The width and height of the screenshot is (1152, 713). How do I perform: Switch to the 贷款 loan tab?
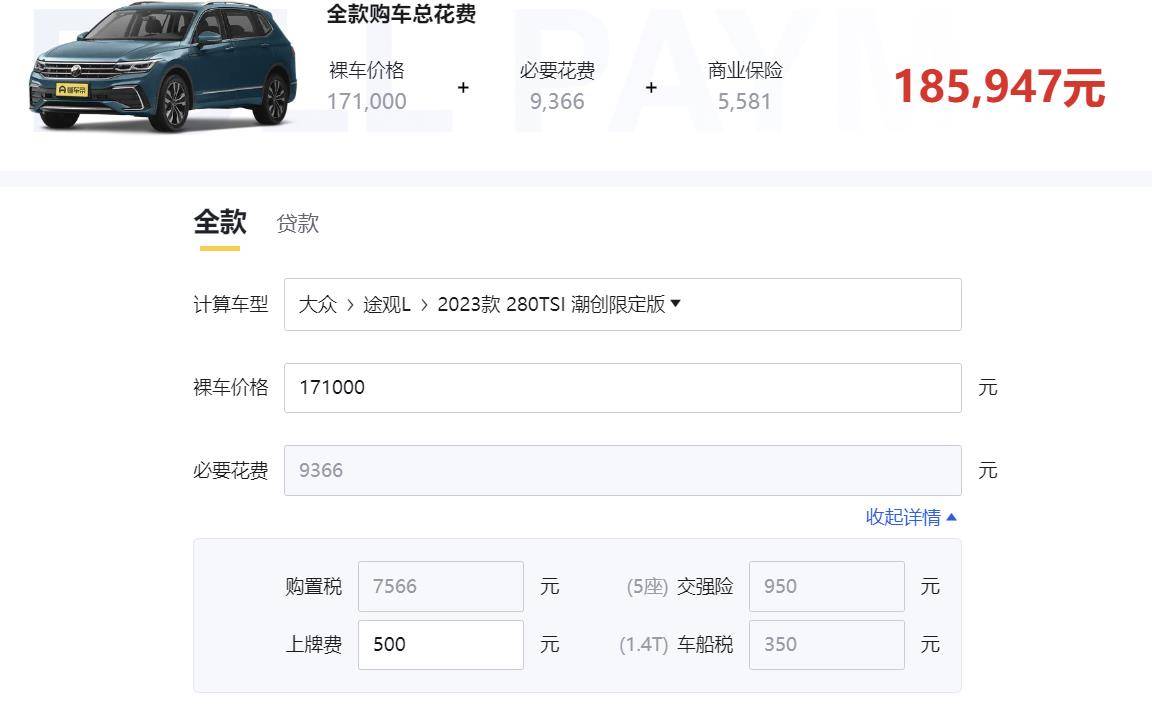click(297, 223)
